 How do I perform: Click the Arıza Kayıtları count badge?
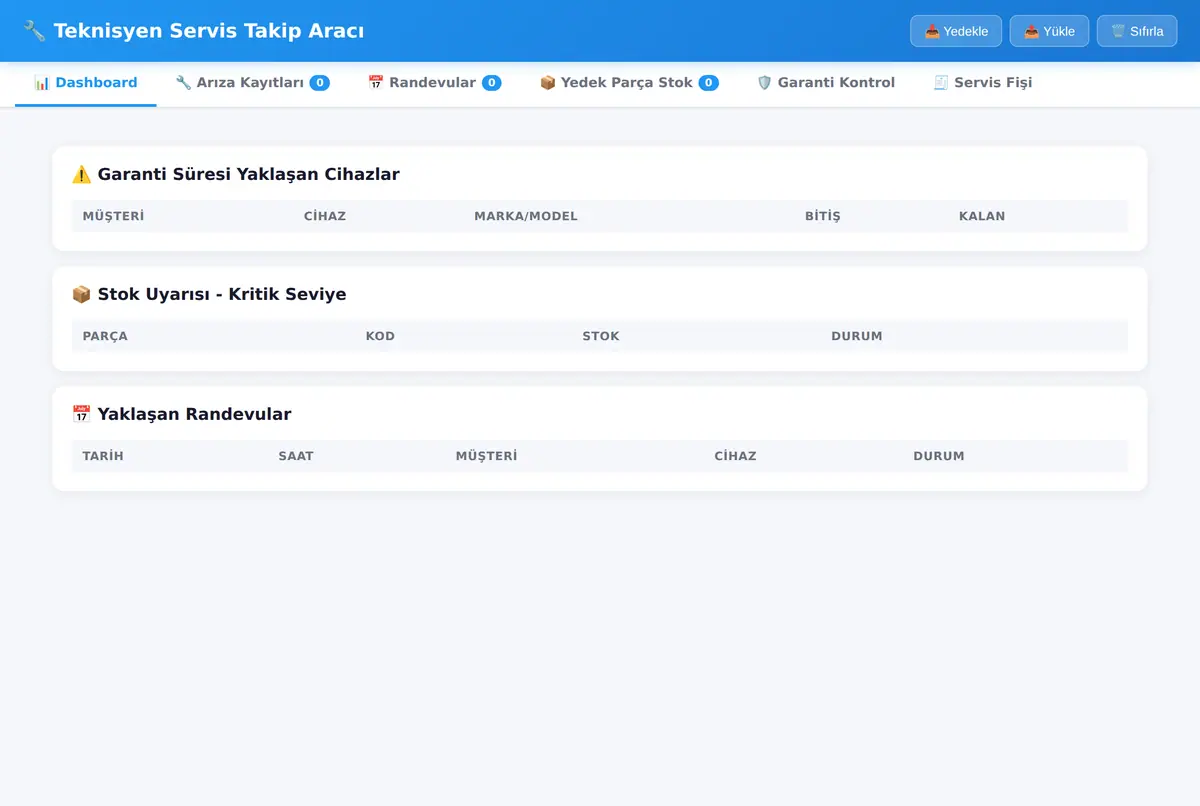click(320, 83)
